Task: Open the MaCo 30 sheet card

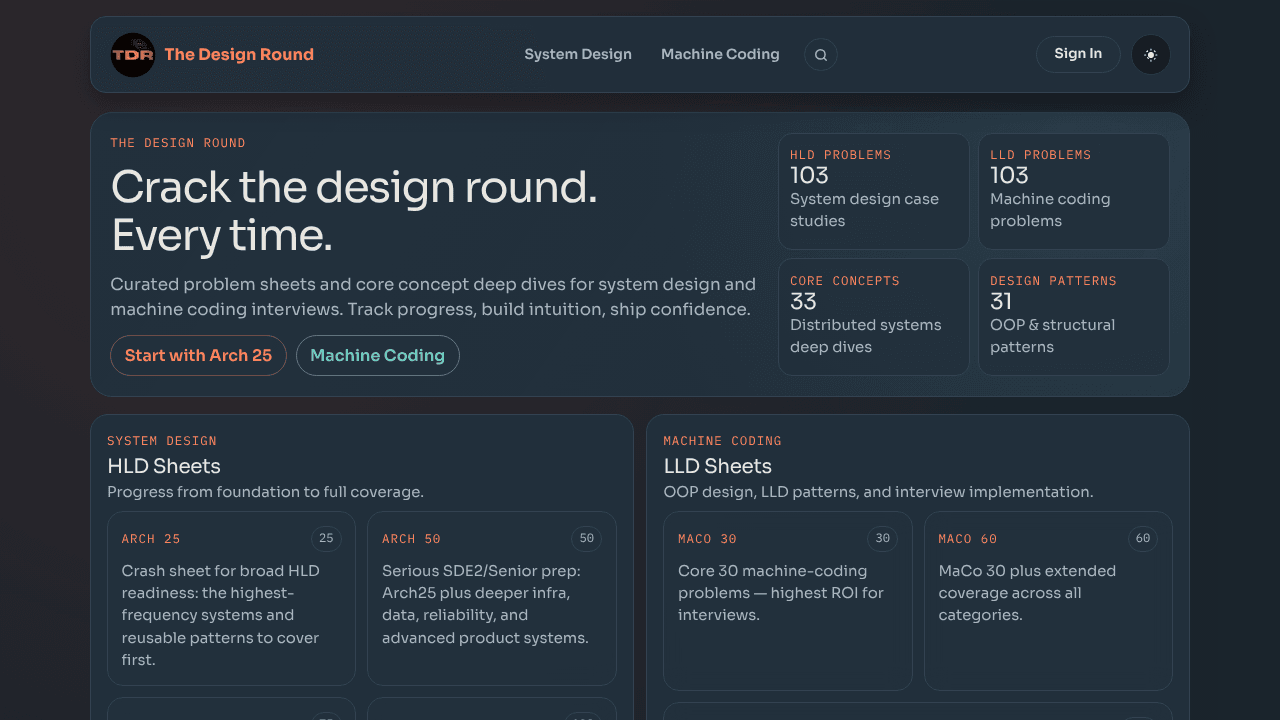Action: point(788,601)
